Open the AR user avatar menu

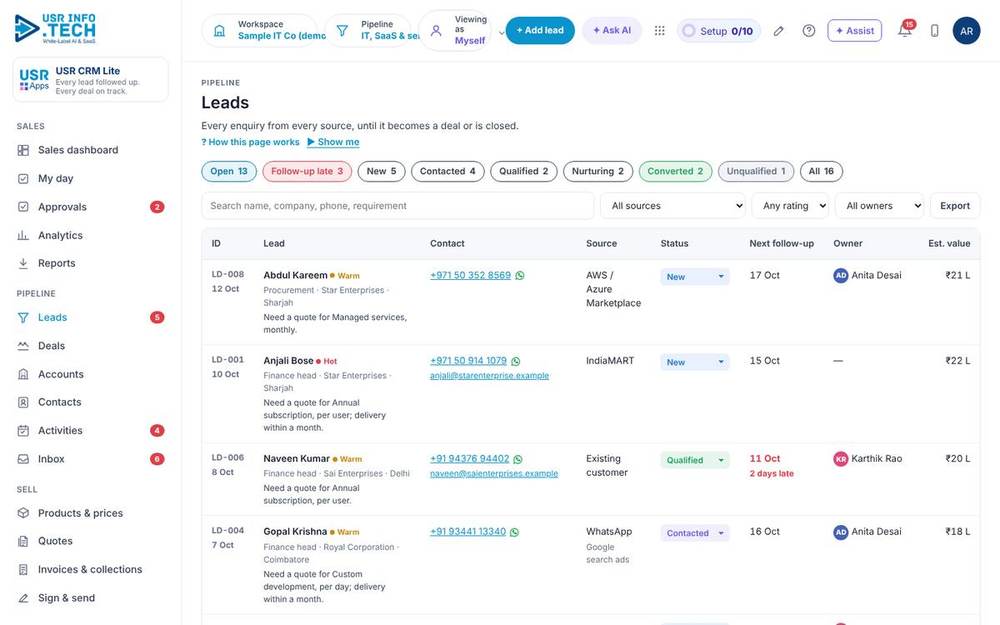click(x=966, y=31)
